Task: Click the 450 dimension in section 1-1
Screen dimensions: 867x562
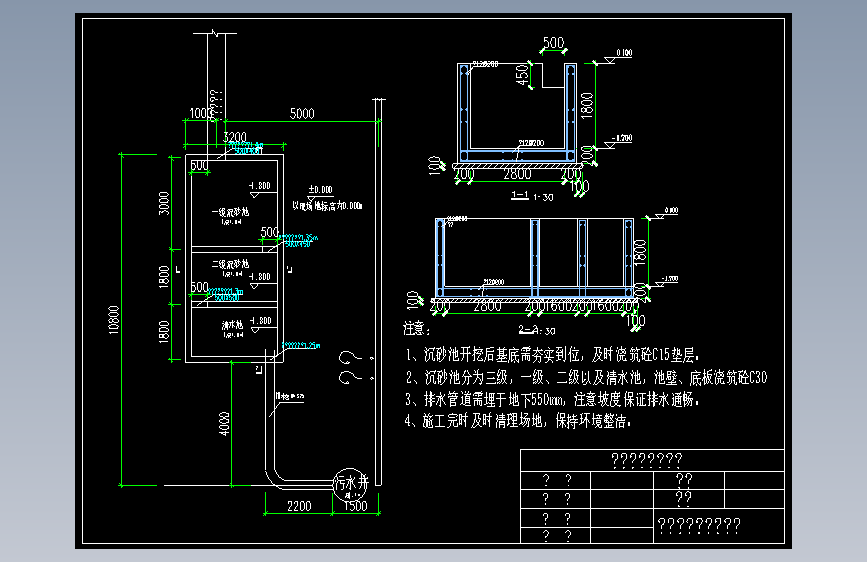Action: (x=521, y=75)
